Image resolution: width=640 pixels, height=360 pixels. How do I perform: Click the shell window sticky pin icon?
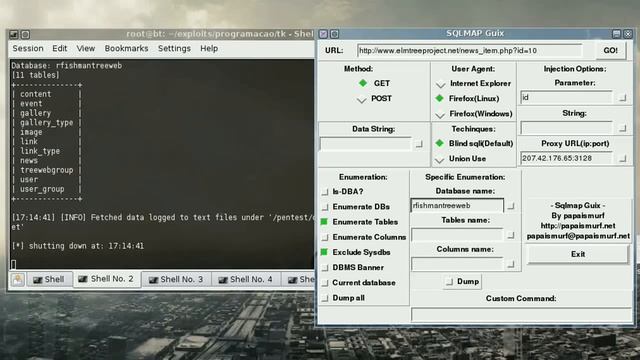[25, 34]
